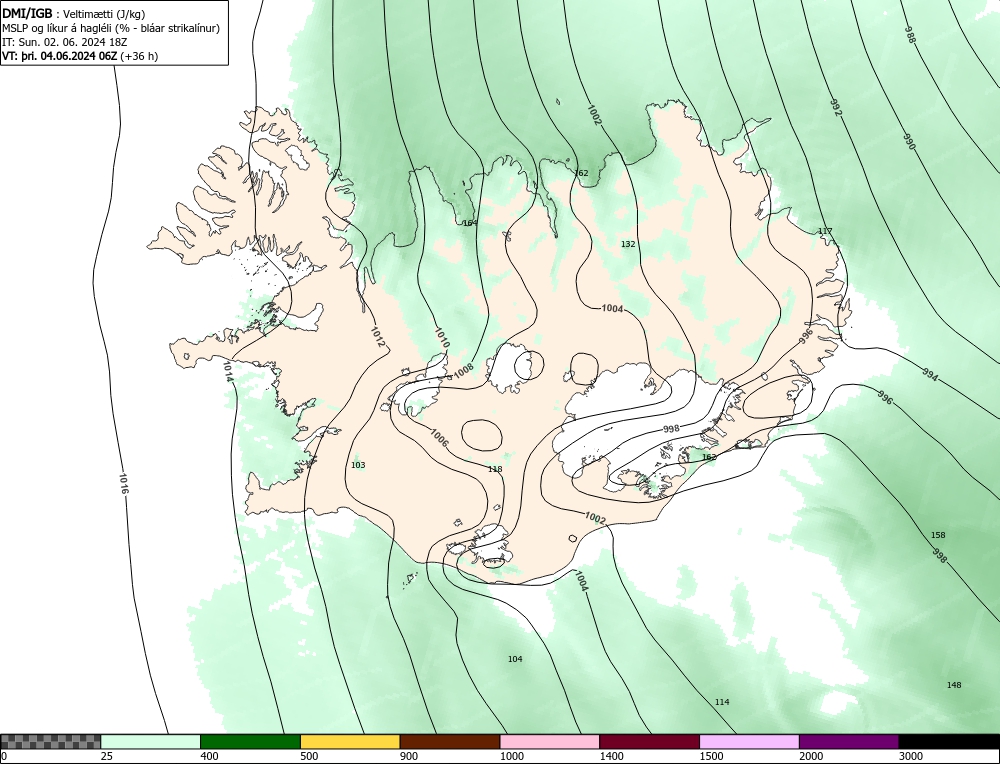The width and height of the screenshot is (1000, 764).
Task: Pick the dark maroon 1400–1500 legend swatch
Action: [649, 742]
